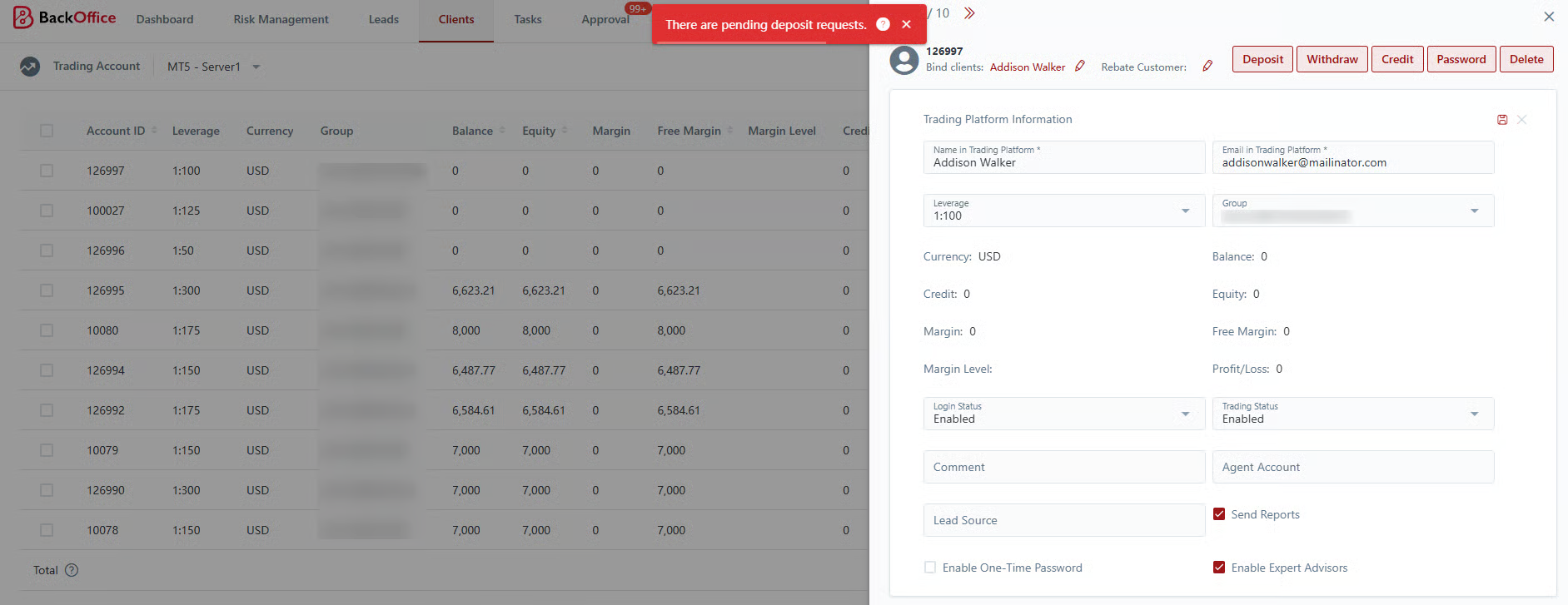This screenshot has height=605, width=1568.
Task: Close the account detail side panel
Action: [x=1549, y=17]
